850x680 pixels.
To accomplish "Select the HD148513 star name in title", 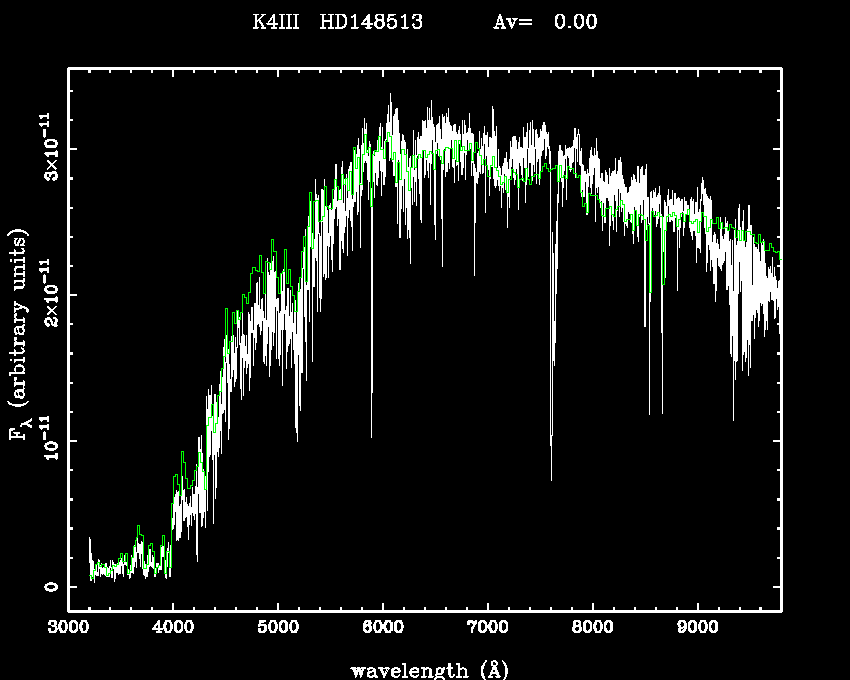I will [370, 22].
